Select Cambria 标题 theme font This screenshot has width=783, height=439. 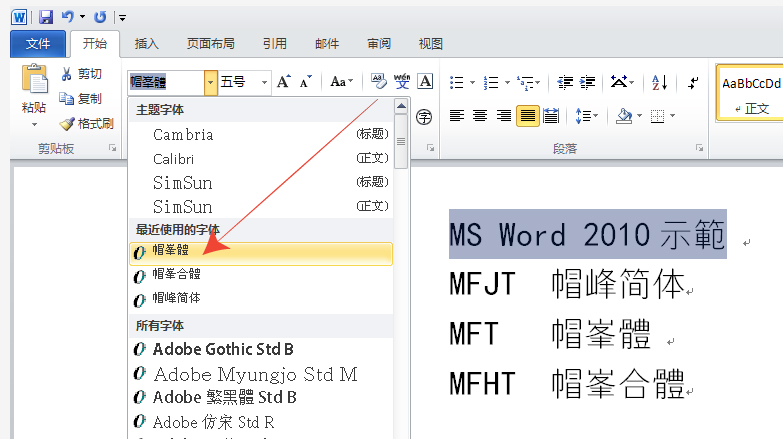coord(261,134)
